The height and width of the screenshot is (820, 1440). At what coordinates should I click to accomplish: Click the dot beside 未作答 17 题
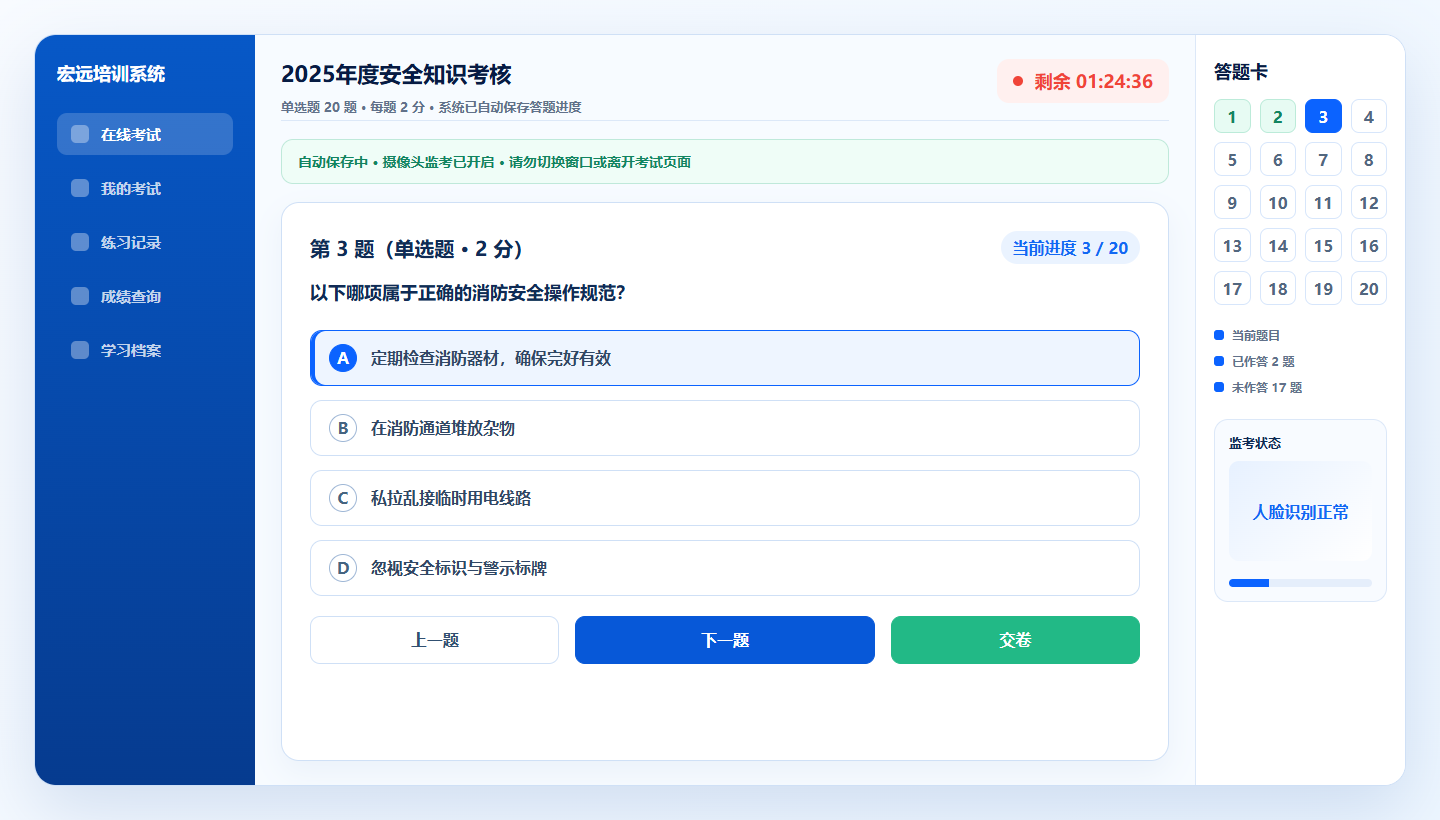pos(1218,387)
